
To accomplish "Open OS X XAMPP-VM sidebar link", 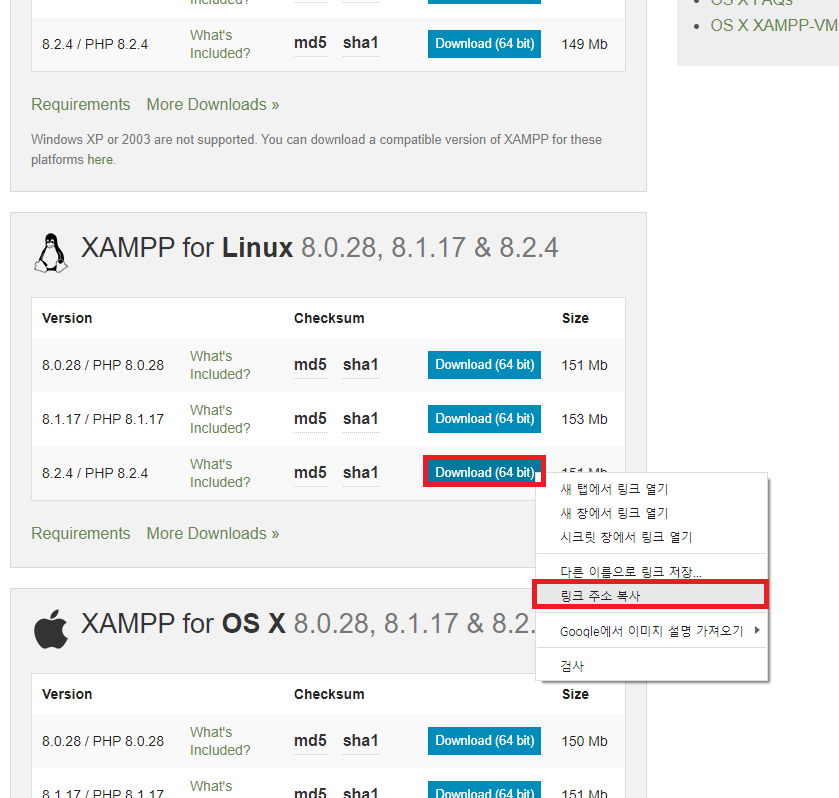I will [x=773, y=25].
